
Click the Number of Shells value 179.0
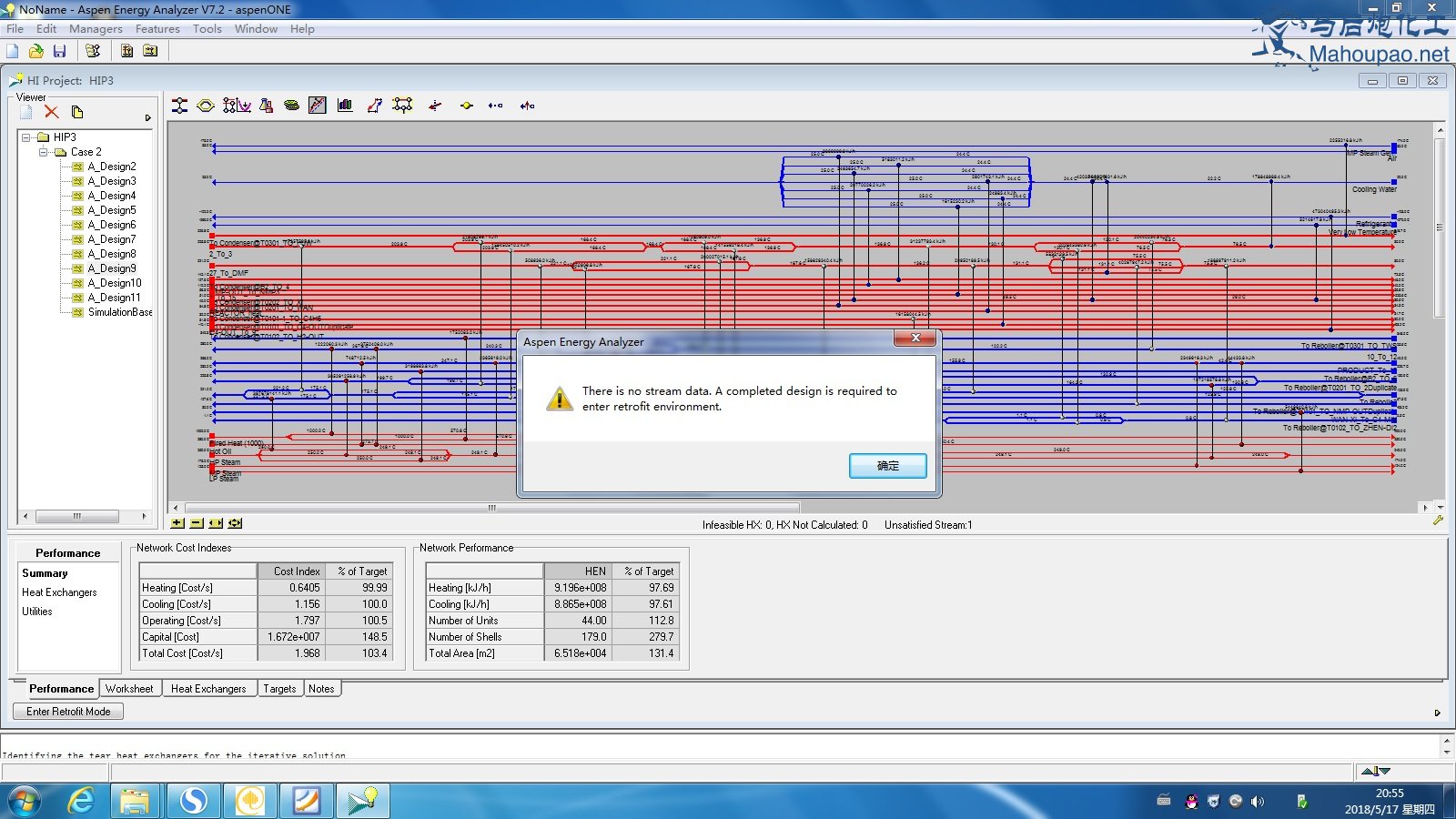click(578, 637)
